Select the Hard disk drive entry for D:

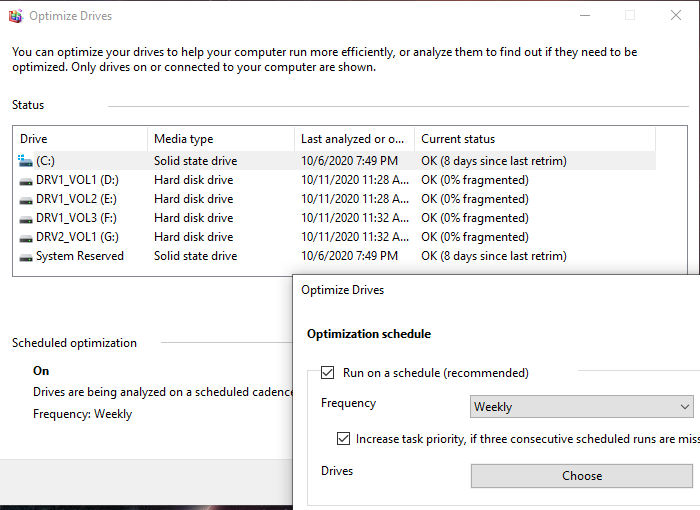pos(194,180)
